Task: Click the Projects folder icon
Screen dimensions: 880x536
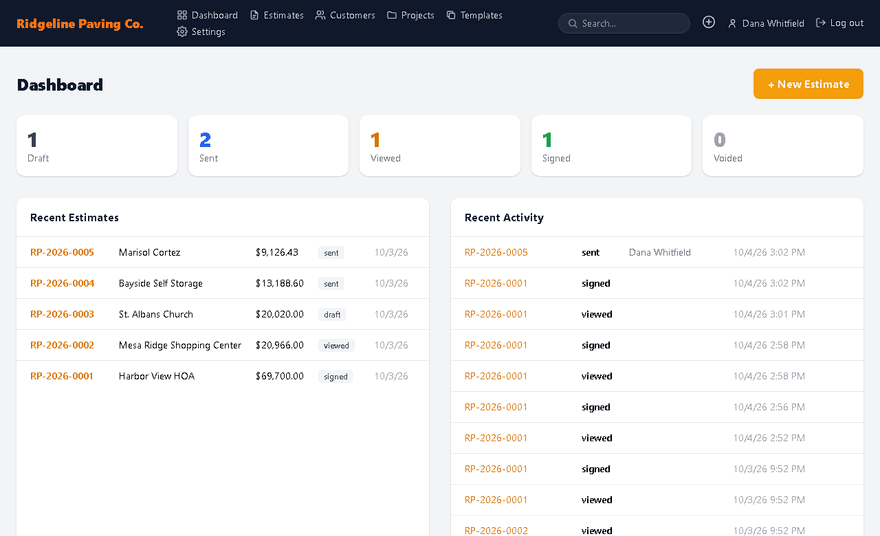Action: click(x=392, y=15)
